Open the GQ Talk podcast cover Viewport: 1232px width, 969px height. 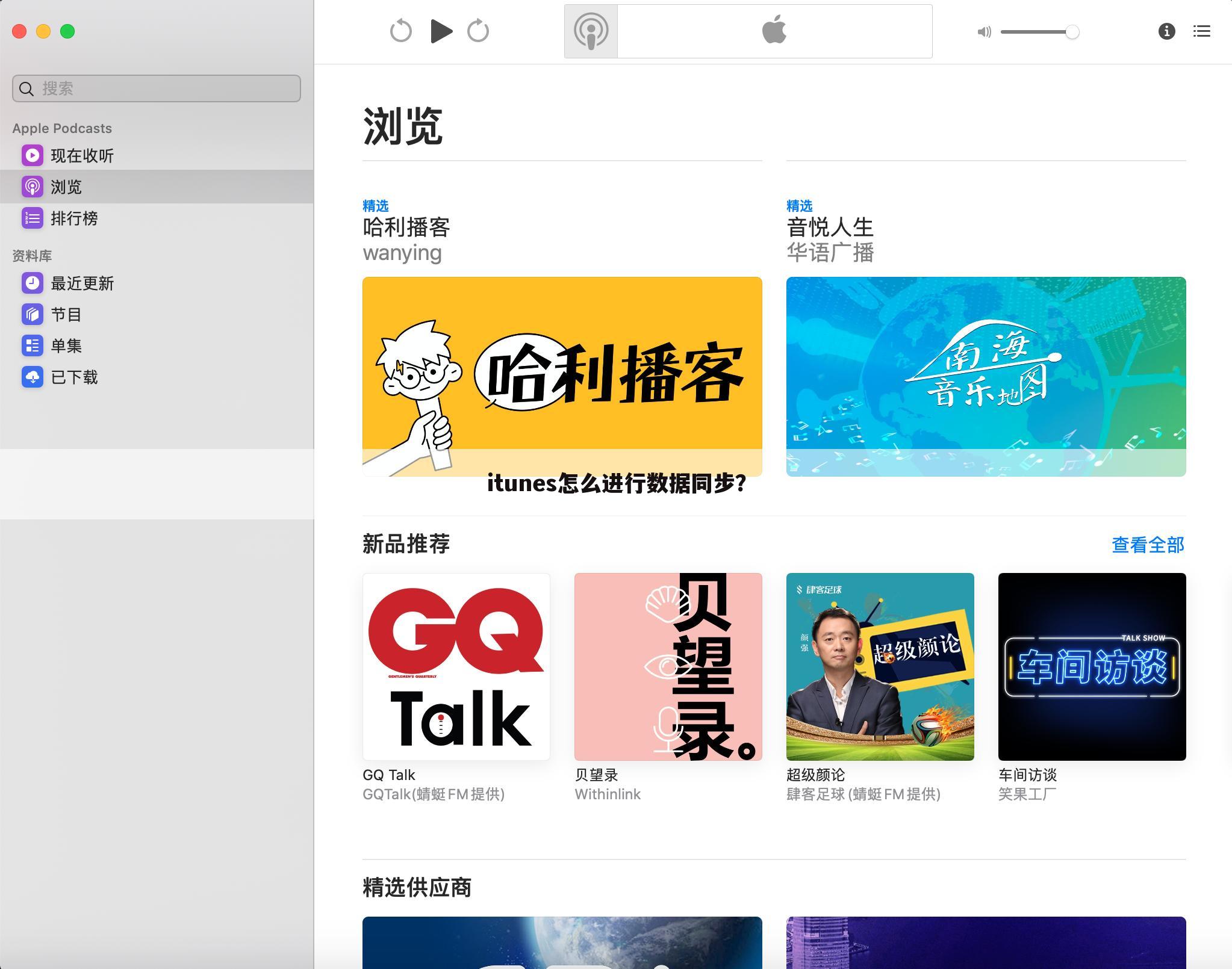(456, 666)
